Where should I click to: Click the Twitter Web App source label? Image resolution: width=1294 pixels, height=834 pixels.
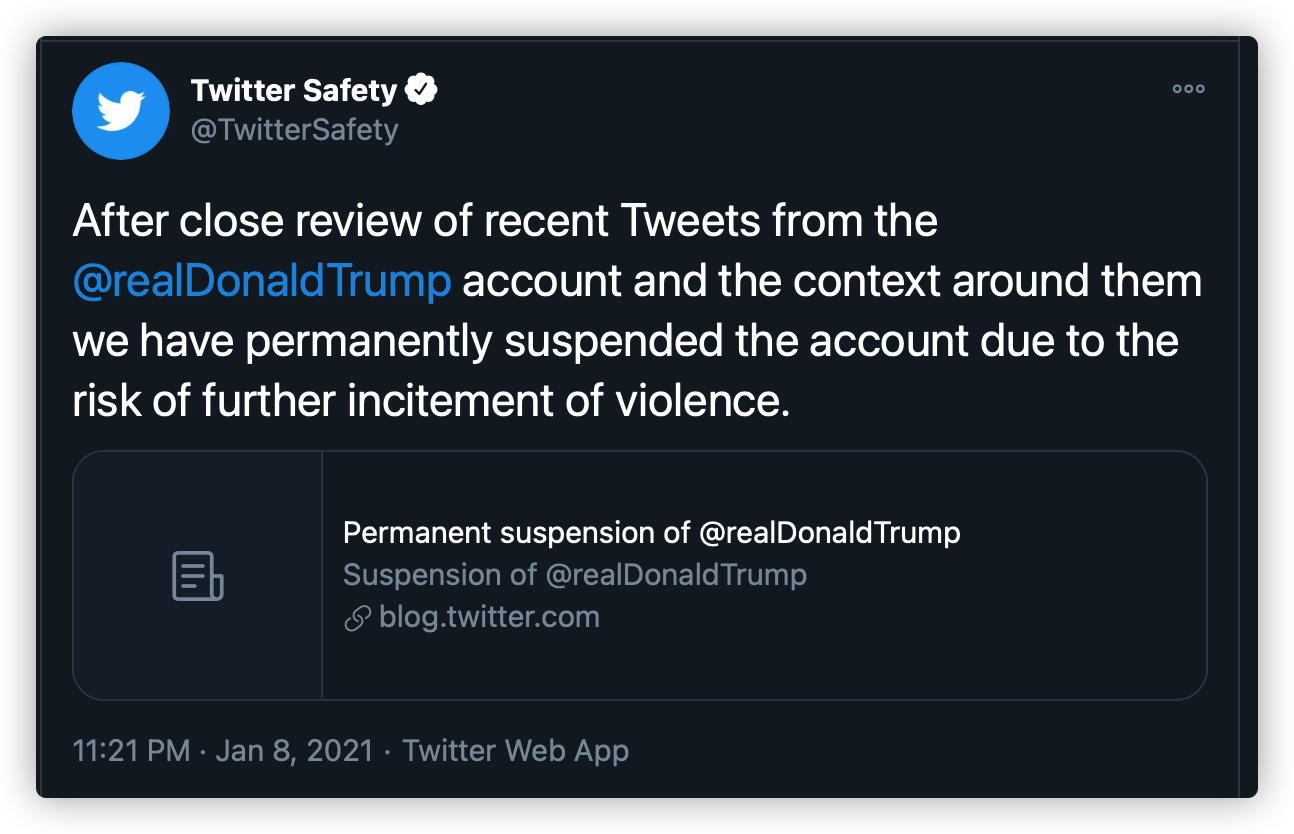coord(515,751)
